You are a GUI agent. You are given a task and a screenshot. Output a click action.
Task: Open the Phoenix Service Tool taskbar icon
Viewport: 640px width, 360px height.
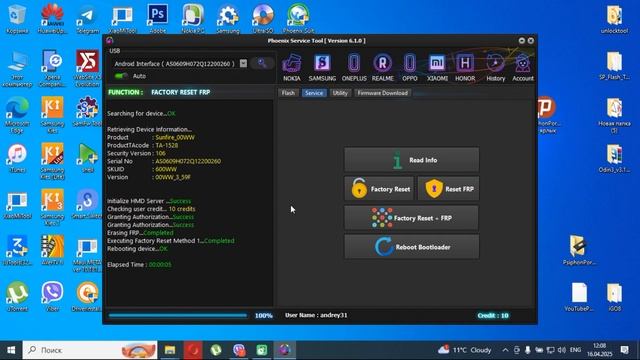click(x=284, y=350)
